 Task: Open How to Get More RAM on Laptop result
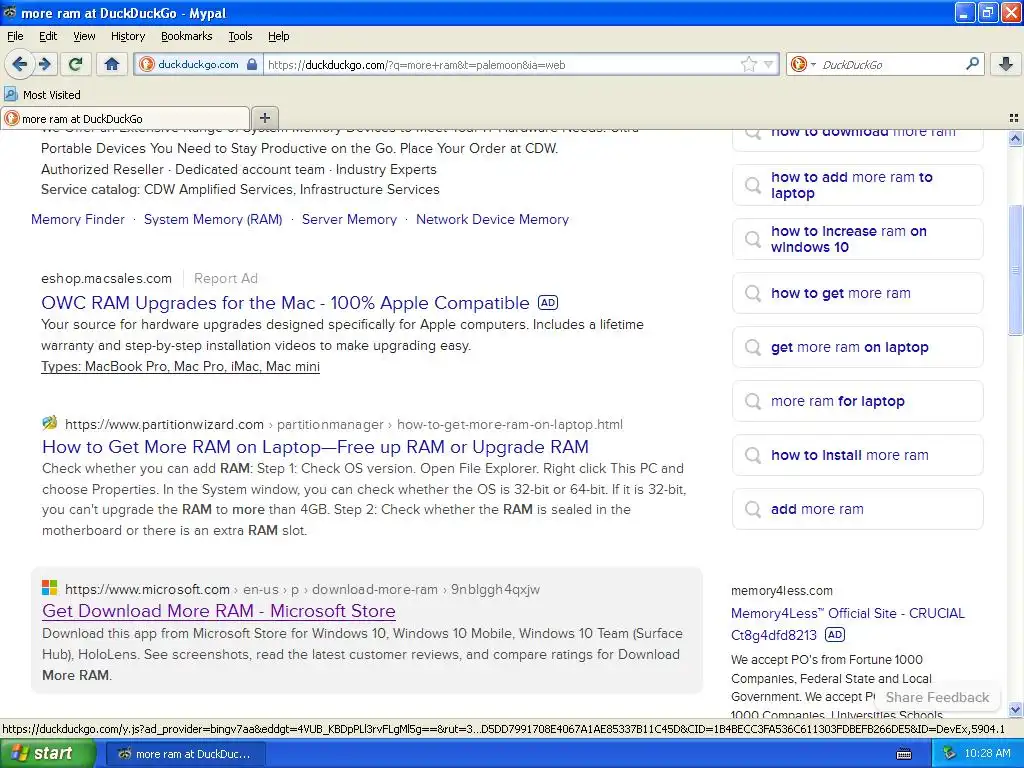click(315, 447)
